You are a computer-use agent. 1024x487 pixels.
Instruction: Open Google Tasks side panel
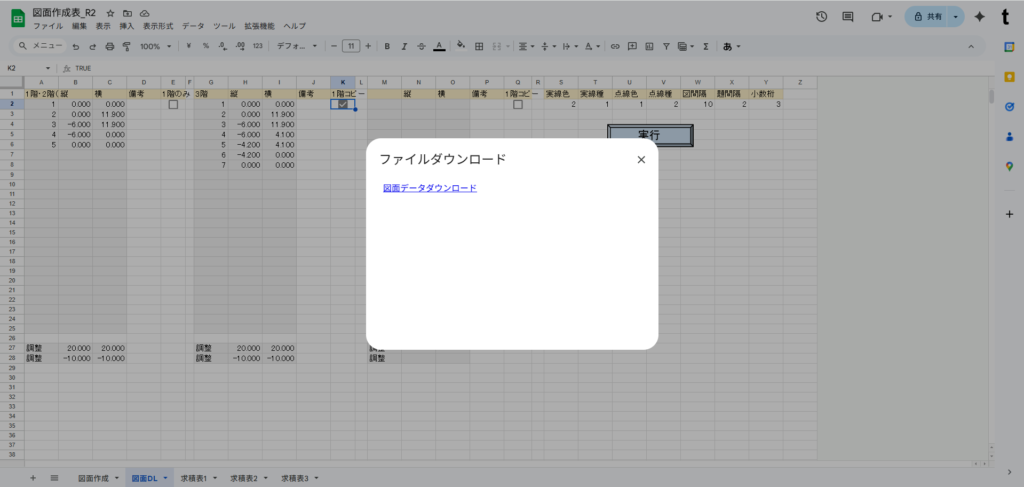point(1009,107)
